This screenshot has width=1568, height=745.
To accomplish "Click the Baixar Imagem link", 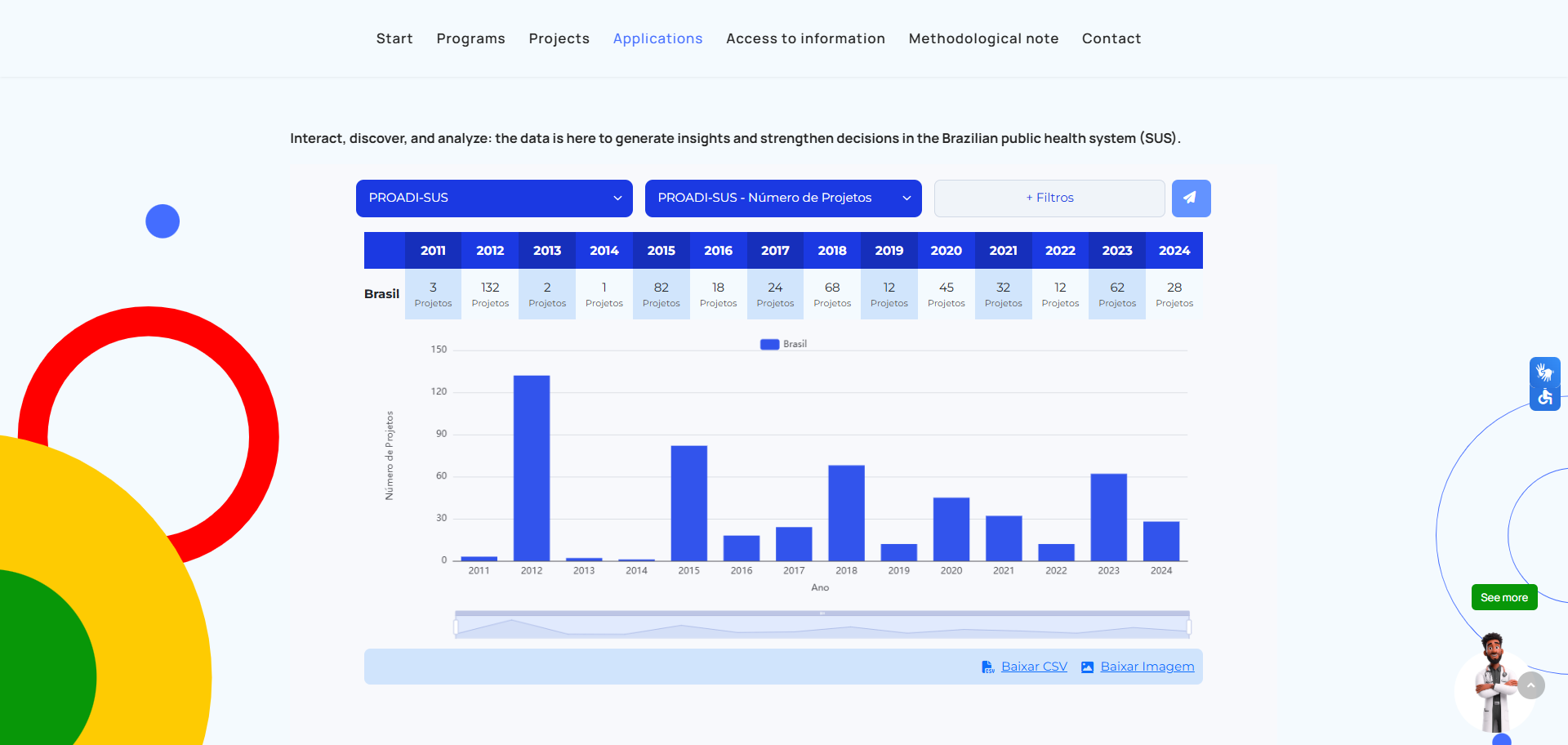I will coord(1147,667).
